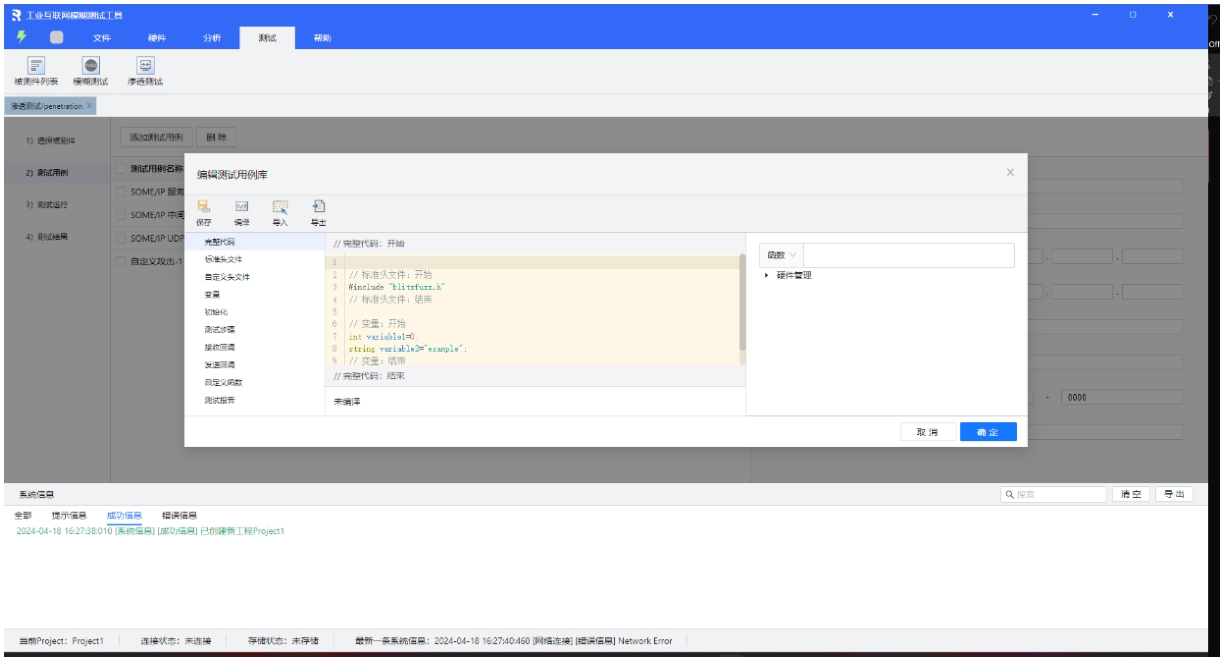Click the green lightning bolt connect icon
Image resolution: width=1225 pixels, height=663 pixels.
(23, 38)
